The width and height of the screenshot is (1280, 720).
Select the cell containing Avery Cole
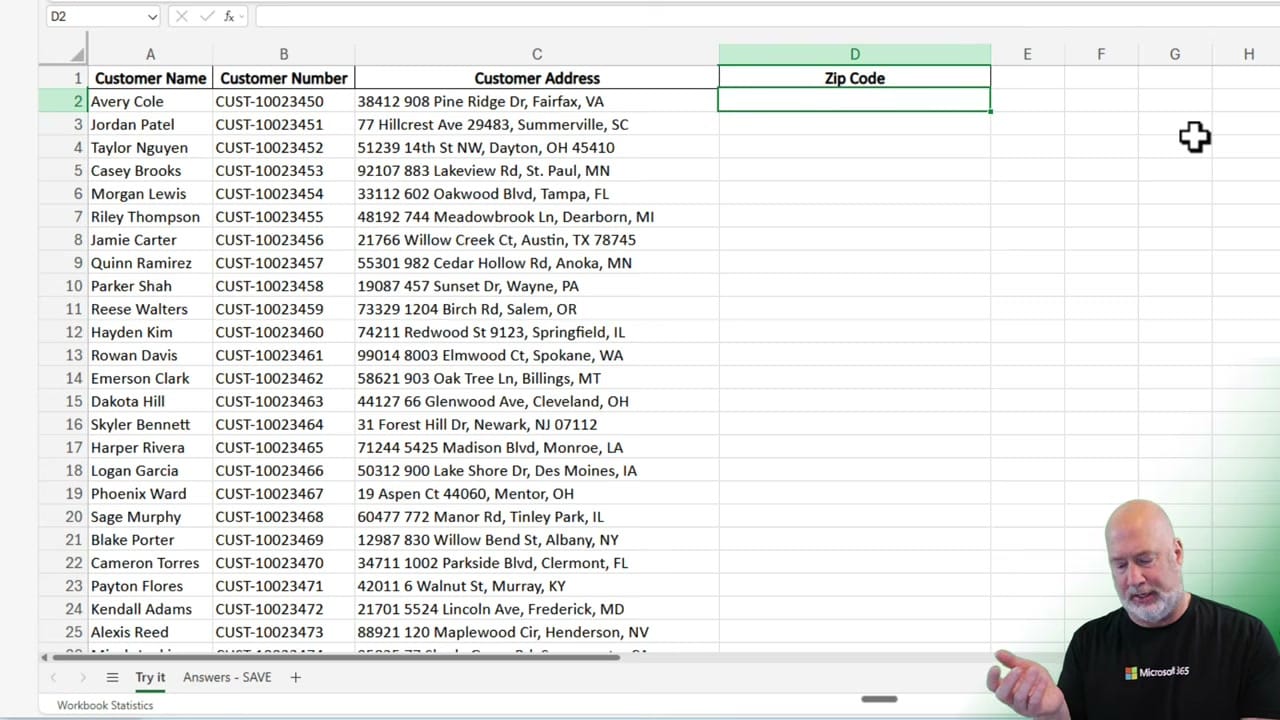pyautogui.click(x=127, y=101)
